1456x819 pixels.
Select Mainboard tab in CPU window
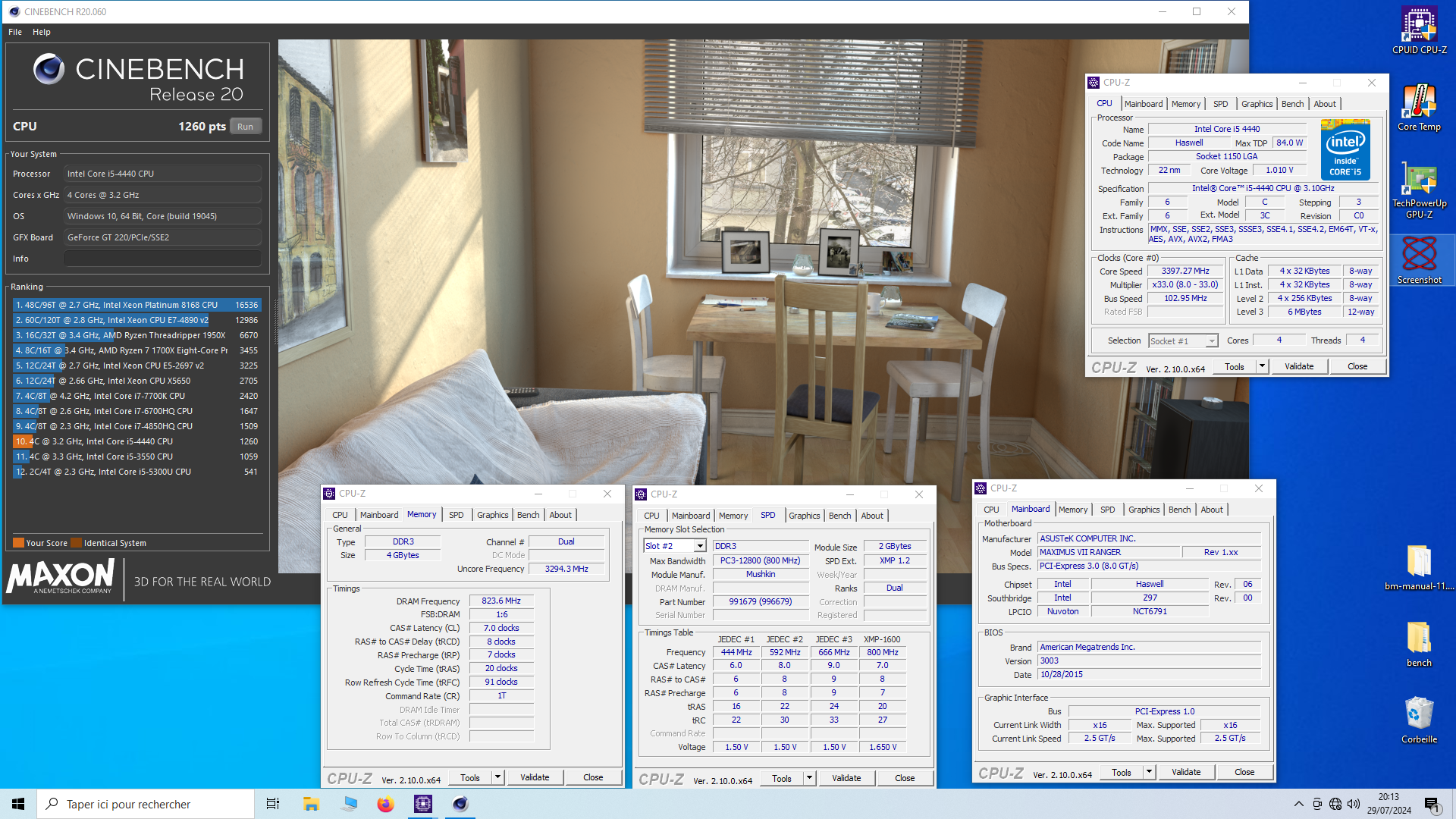click(1144, 104)
